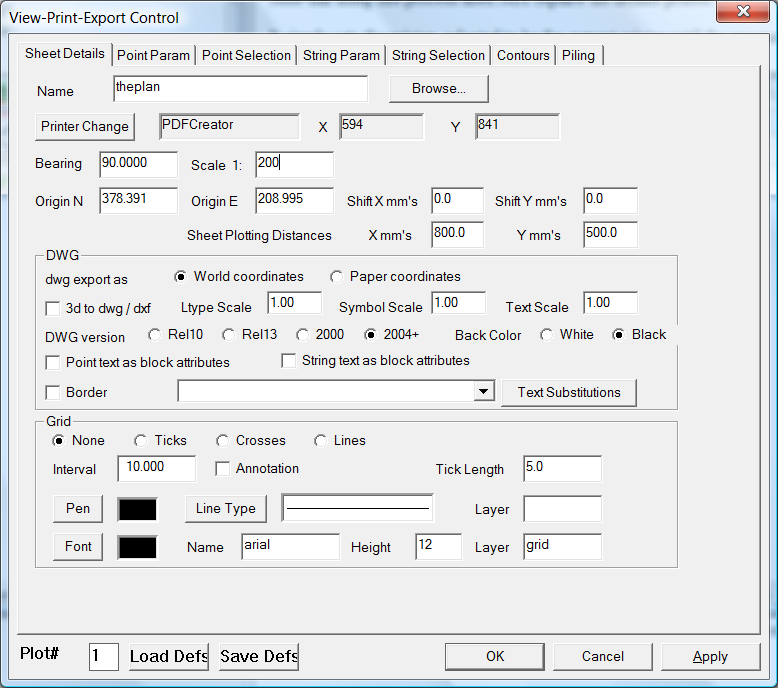Select Paper coordinates export option
The width and height of the screenshot is (778, 688).
point(337,277)
